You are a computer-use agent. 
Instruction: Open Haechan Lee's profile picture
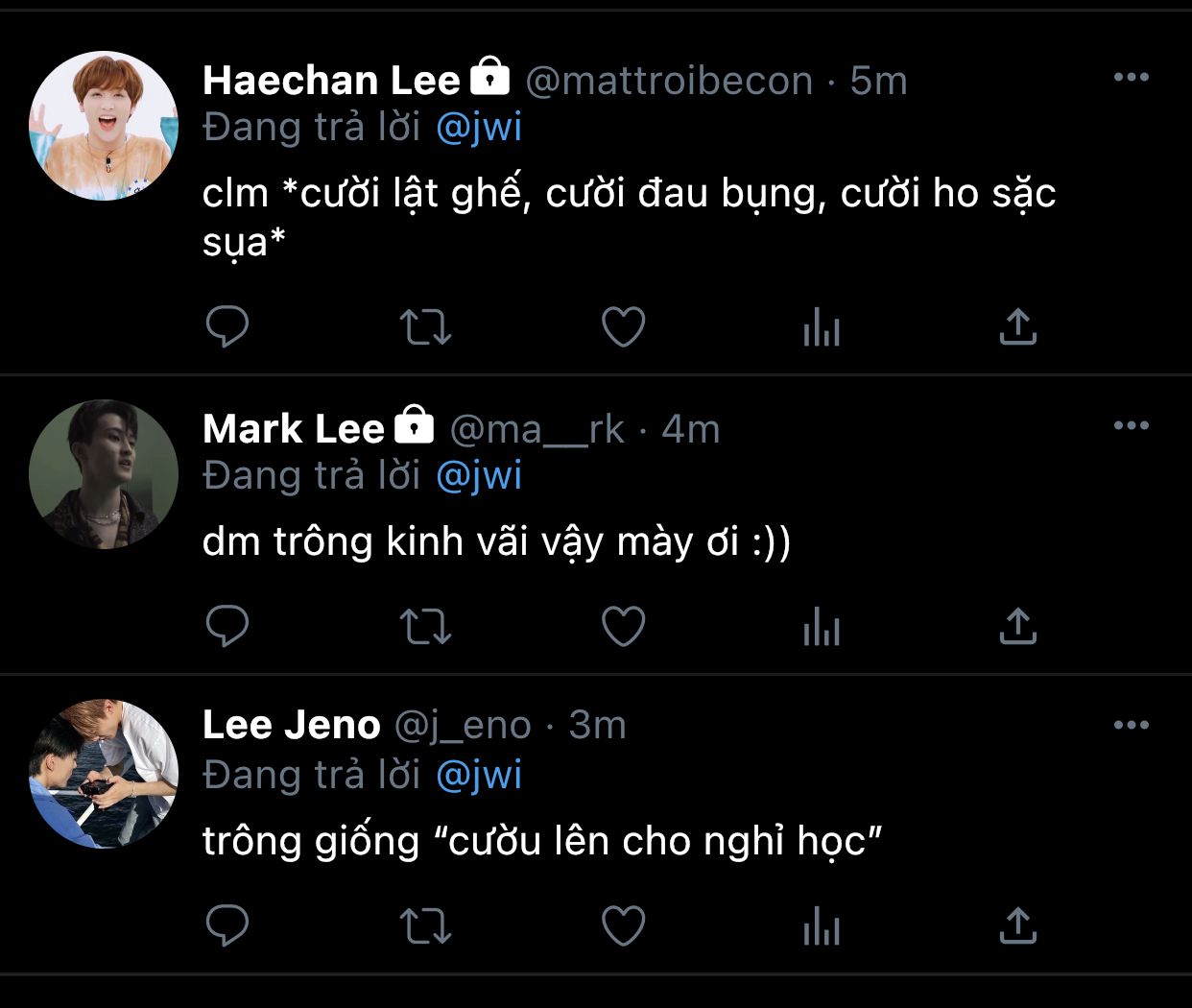(x=104, y=126)
